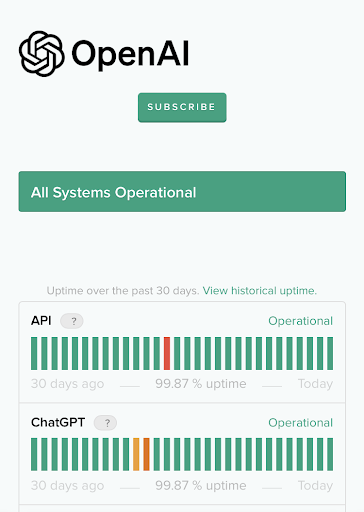The height and width of the screenshot is (512, 364).
Task: Click the ChatGPT component name
Action: [x=58, y=422]
